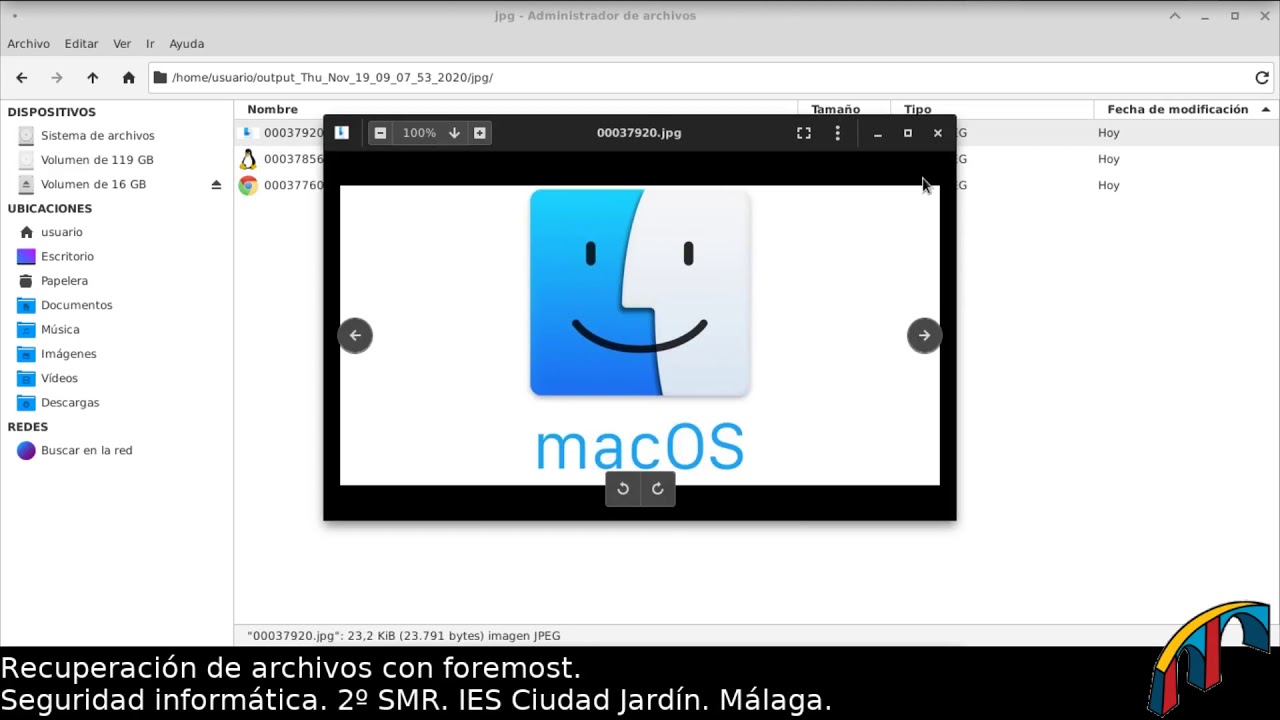The height and width of the screenshot is (720, 1280).
Task: Open the Ir menu
Action: tap(150, 44)
